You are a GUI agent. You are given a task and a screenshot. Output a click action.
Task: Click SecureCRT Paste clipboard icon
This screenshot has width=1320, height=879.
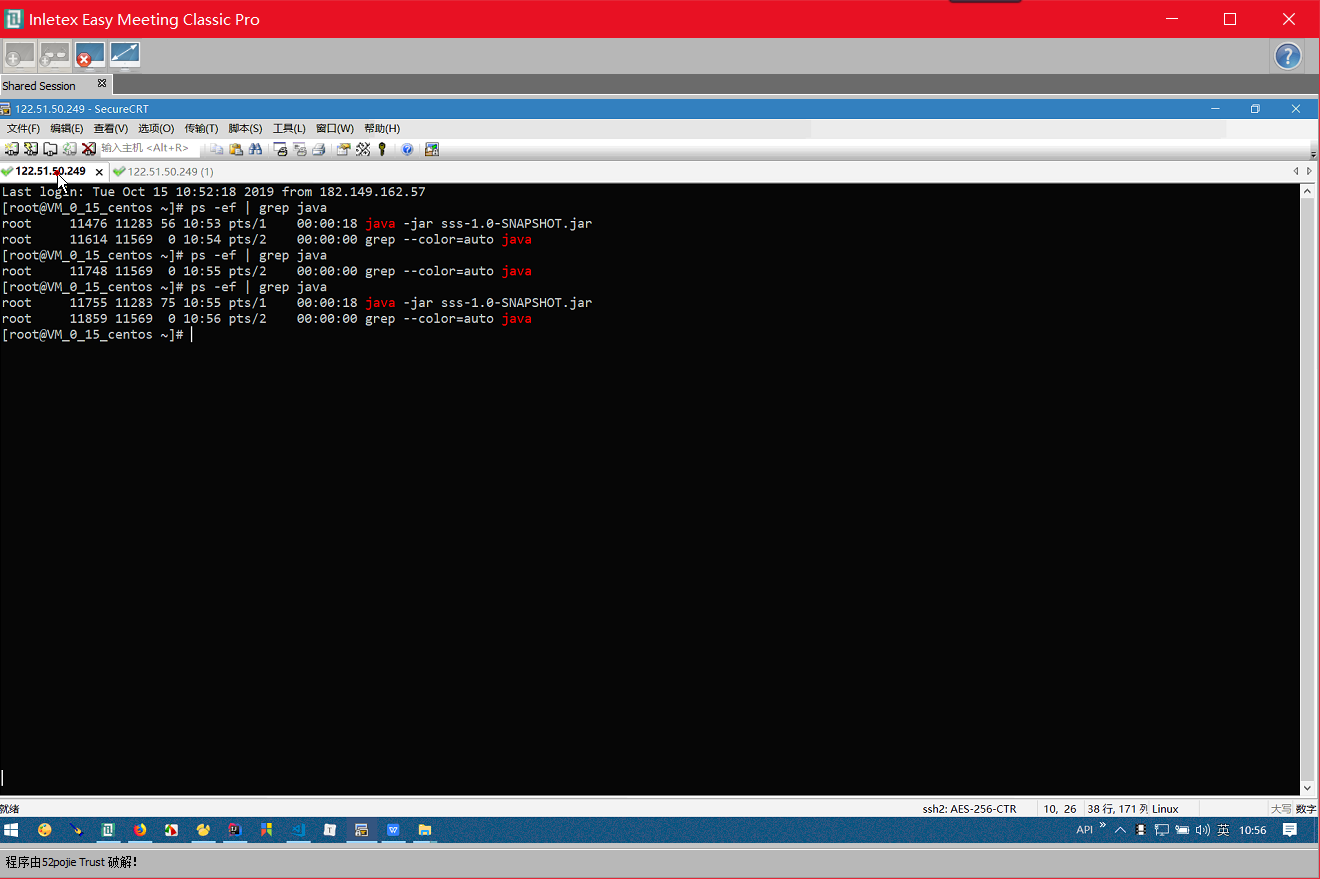tap(236, 149)
